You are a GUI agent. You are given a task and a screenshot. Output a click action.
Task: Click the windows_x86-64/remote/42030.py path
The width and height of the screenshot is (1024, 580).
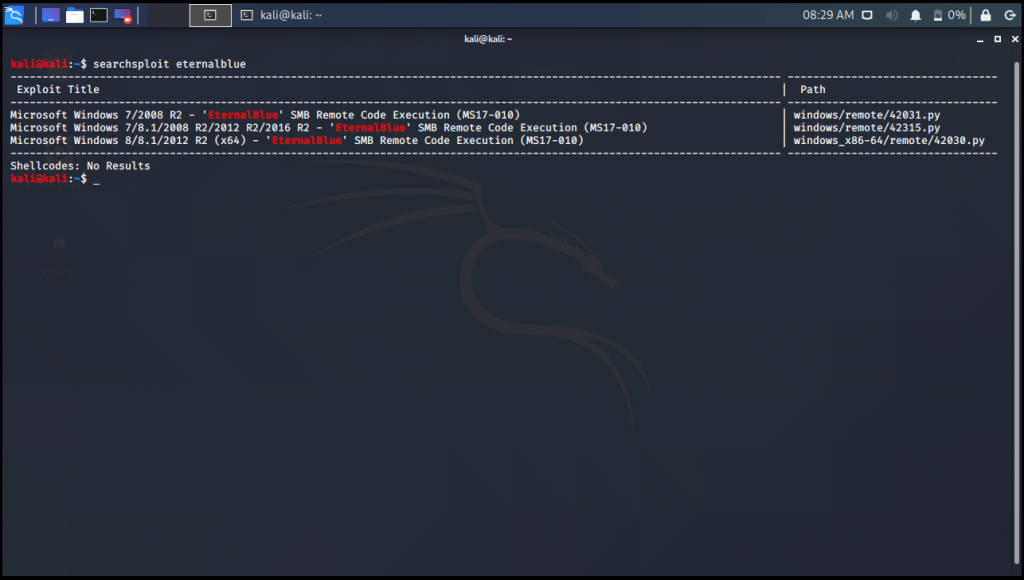coord(888,141)
